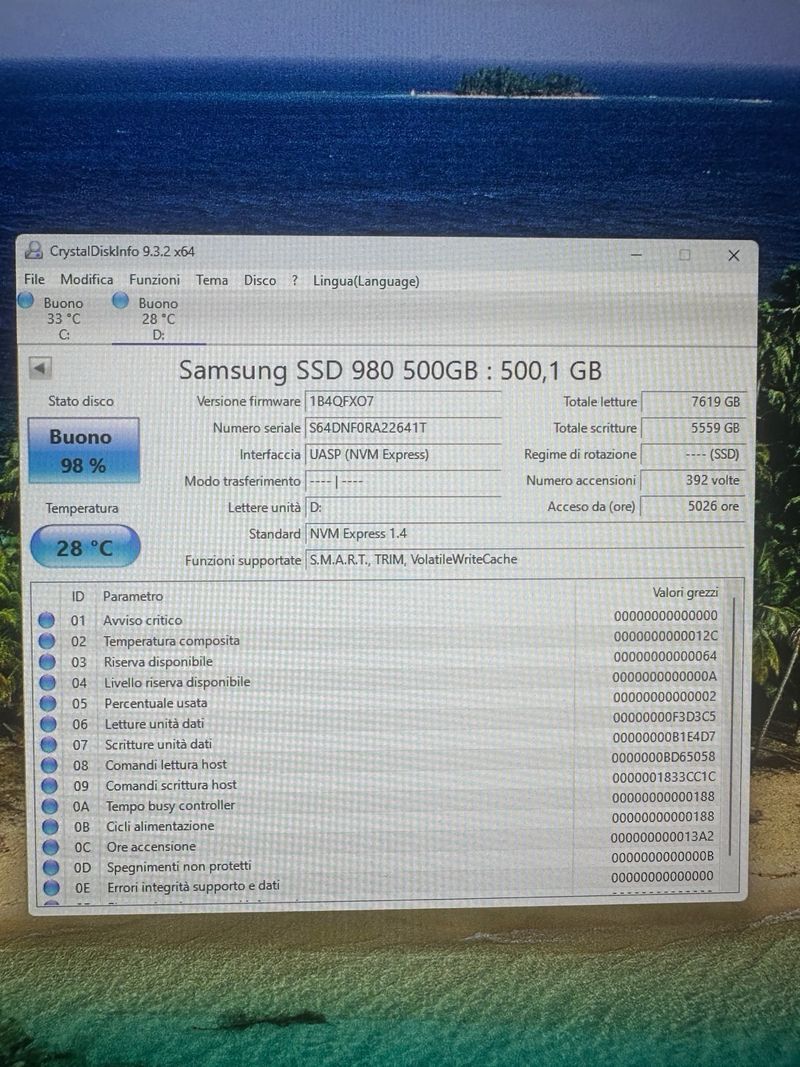This screenshot has width=800, height=1067.
Task: Click the firmware version field 1B4QFXO7
Action: tap(403, 401)
